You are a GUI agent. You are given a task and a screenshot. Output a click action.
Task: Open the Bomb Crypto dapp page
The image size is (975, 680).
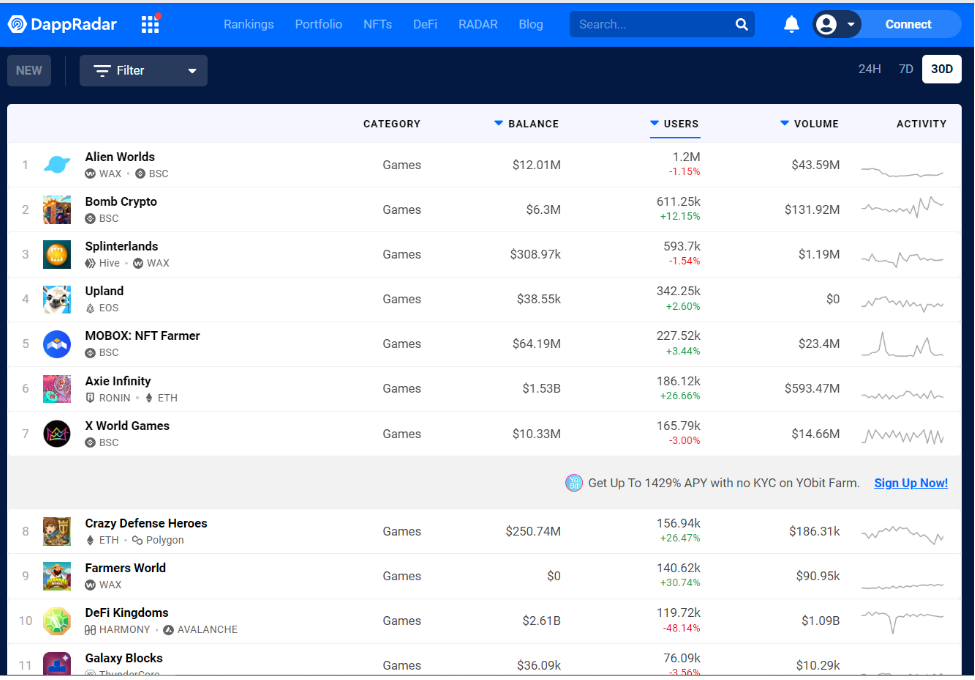click(x=121, y=201)
